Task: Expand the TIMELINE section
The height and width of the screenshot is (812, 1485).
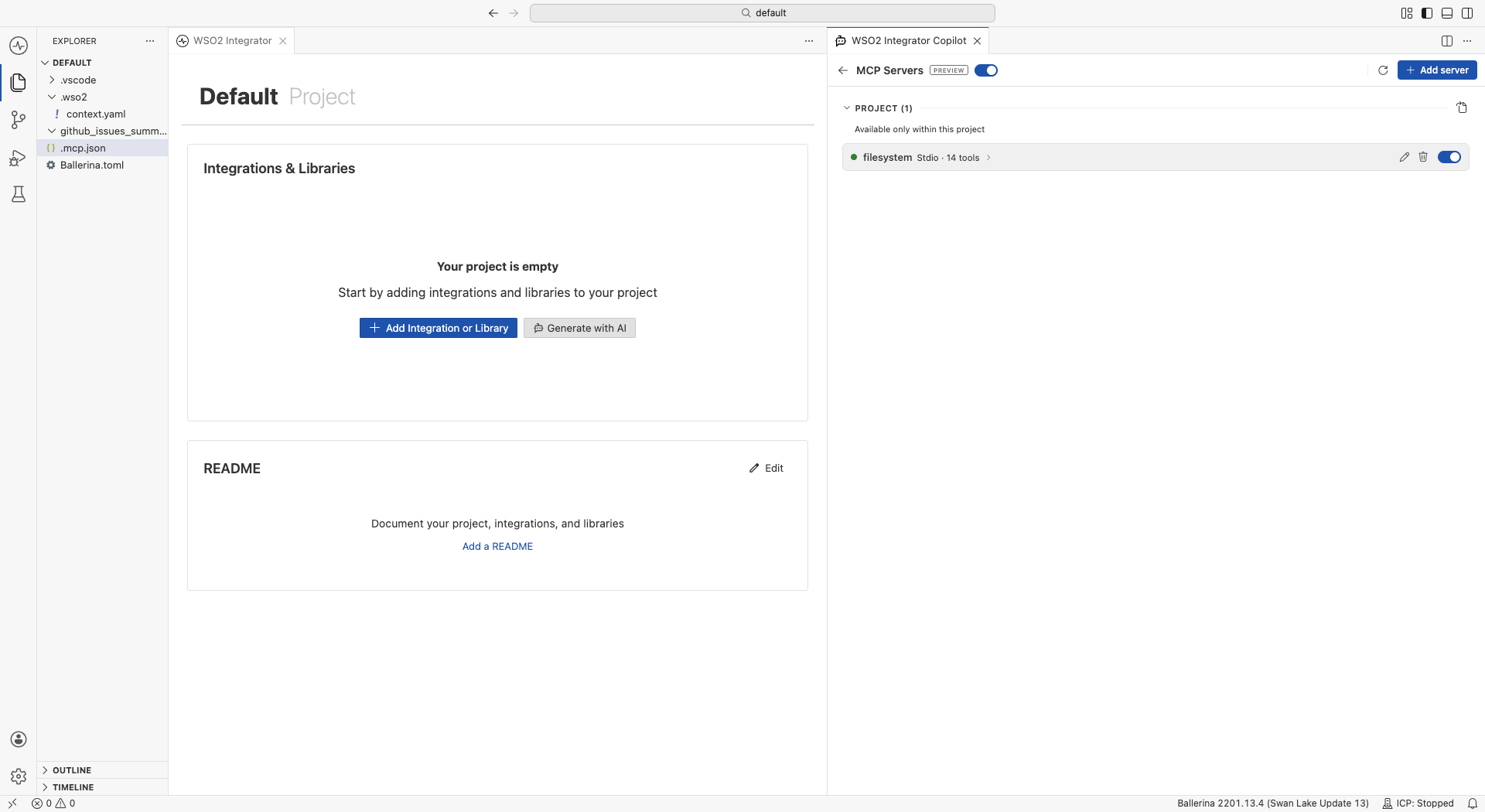Action: [x=45, y=787]
